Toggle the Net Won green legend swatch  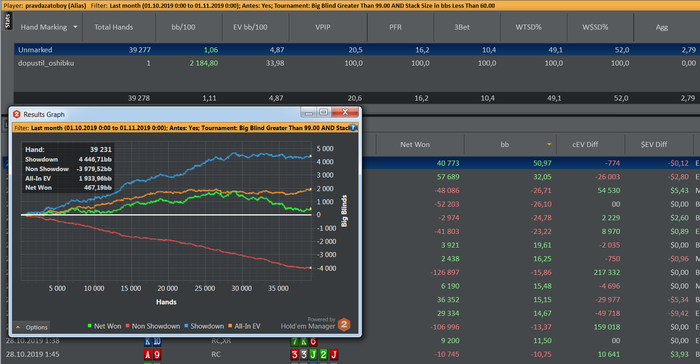tap(90, 326)
